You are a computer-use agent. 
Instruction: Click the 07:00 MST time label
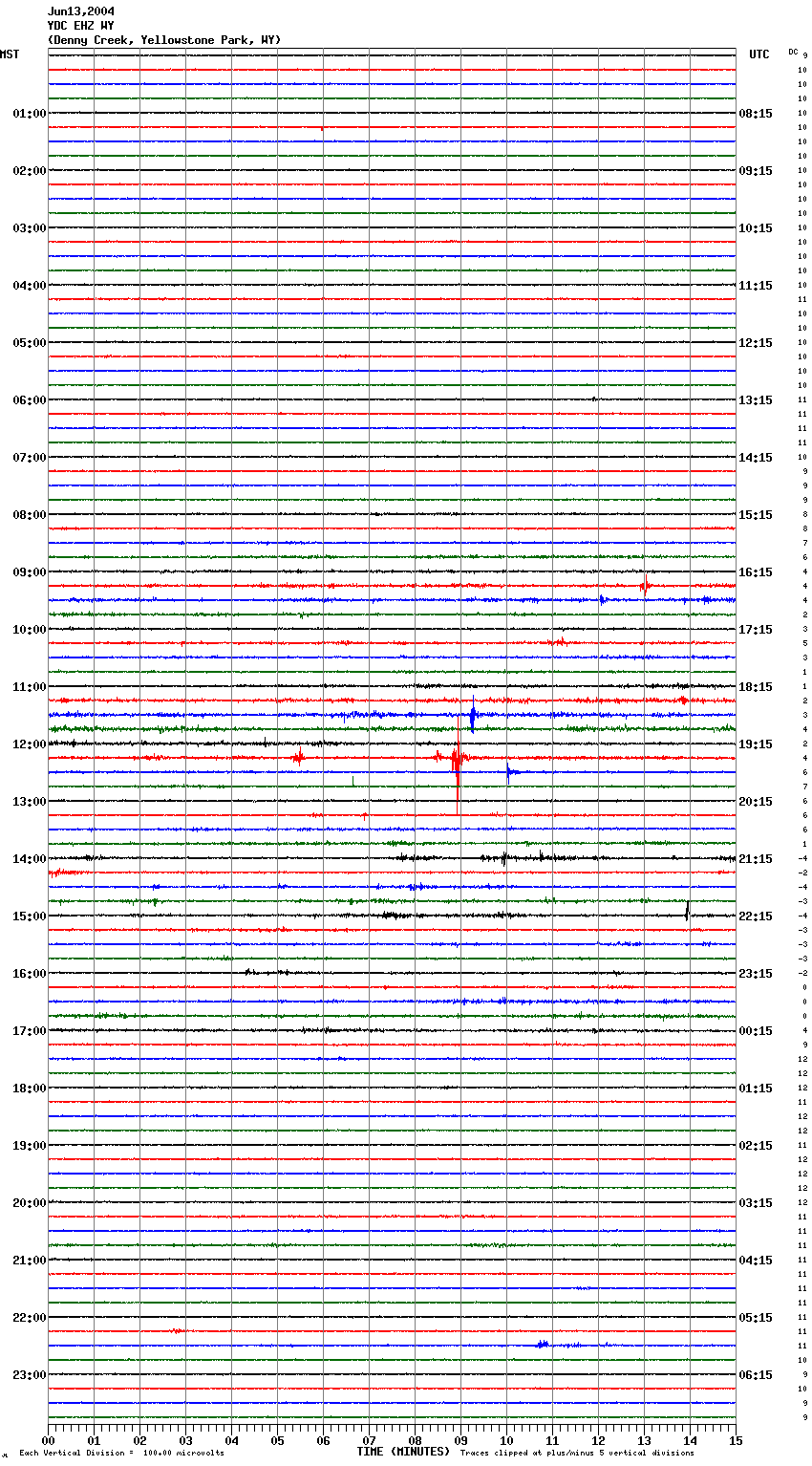tap(30, 458)
